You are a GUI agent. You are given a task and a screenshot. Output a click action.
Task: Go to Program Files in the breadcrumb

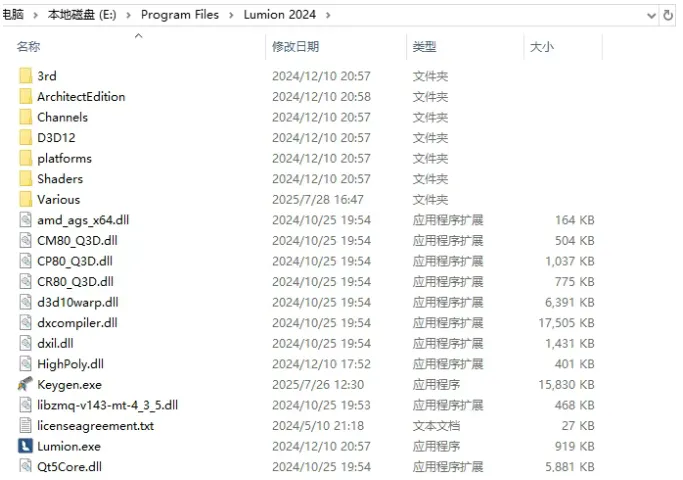(x=180, y=15)
